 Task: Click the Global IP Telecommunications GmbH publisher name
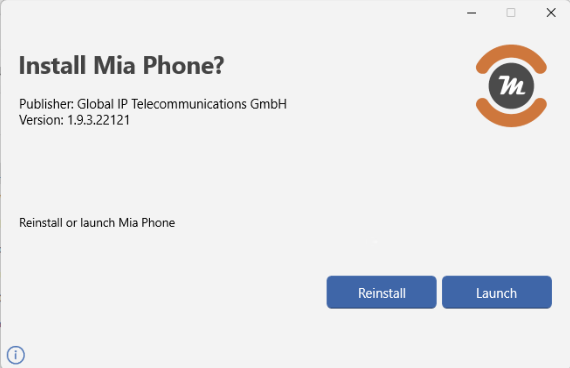(182, 104)
